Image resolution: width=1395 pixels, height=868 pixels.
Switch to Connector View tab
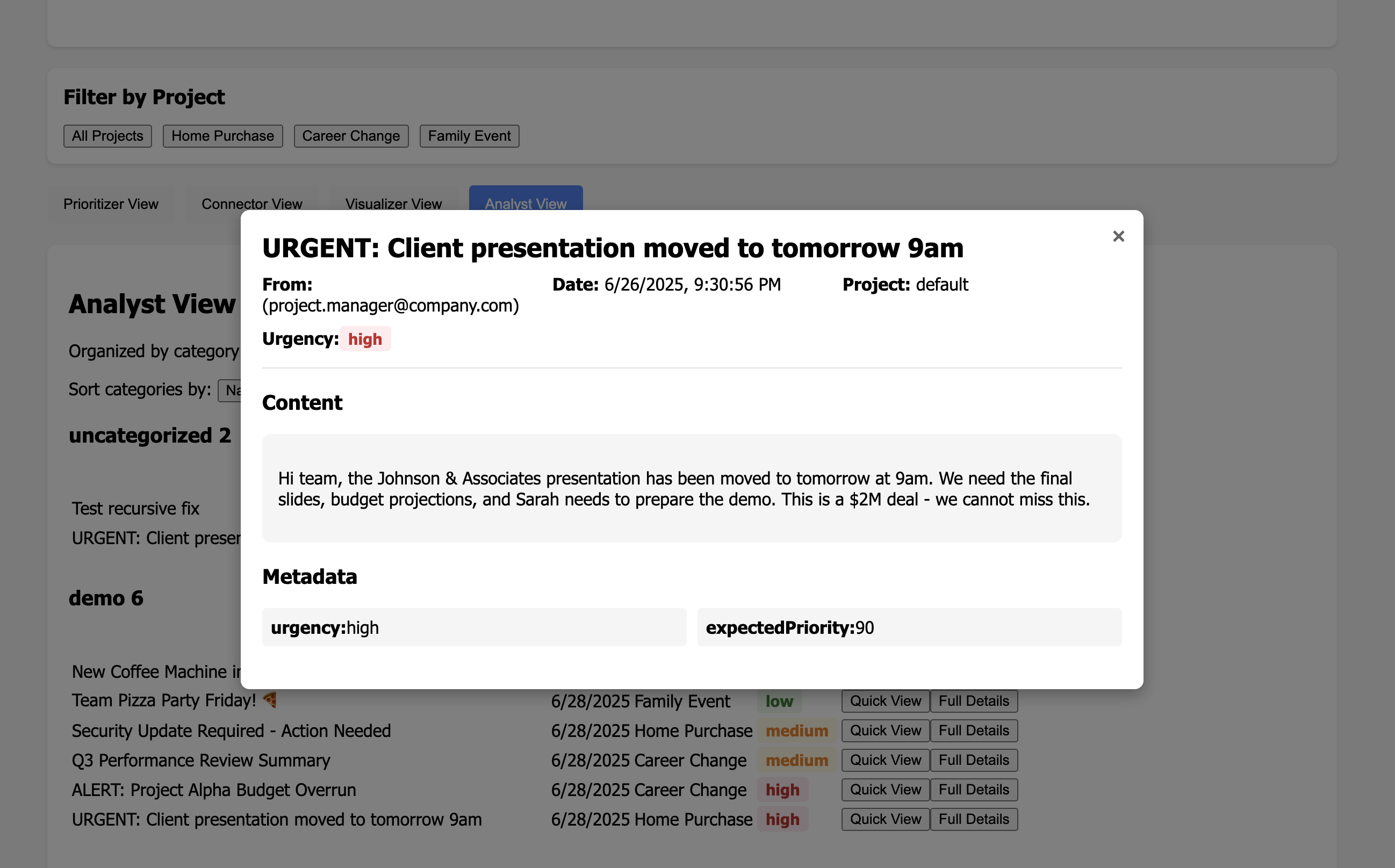251,203
